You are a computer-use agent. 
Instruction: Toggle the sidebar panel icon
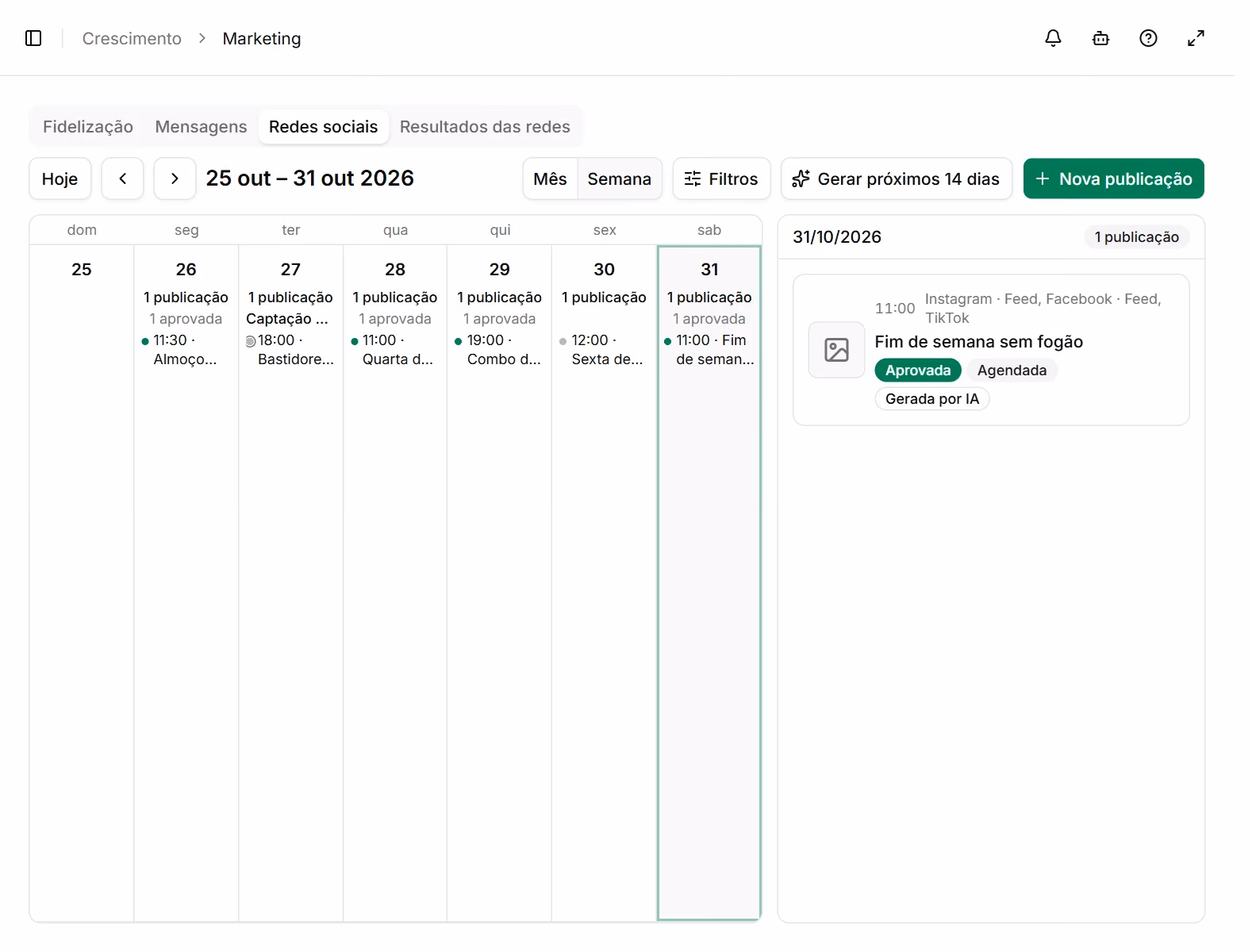(x=33, y=38)
